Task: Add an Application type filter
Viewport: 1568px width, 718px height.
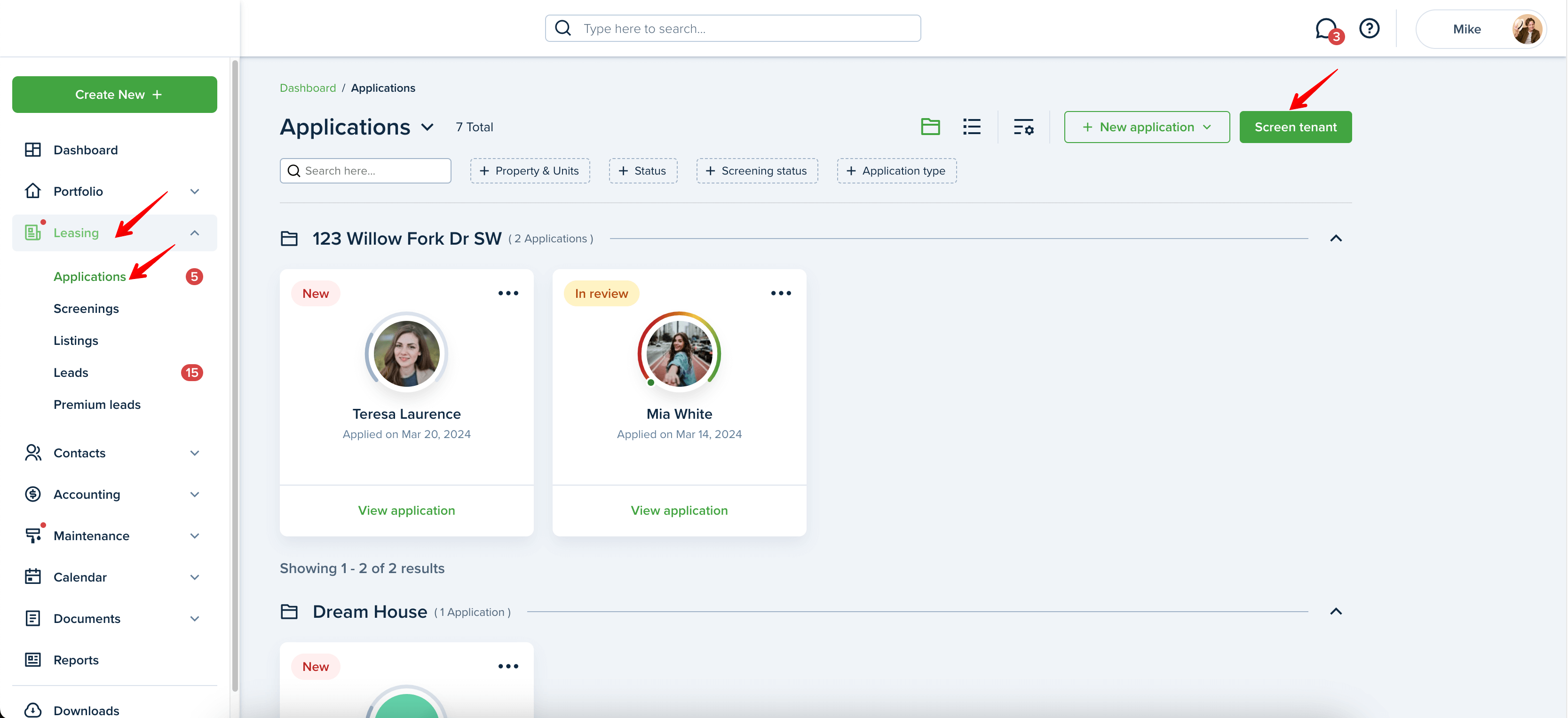Action: pos(896,170)
